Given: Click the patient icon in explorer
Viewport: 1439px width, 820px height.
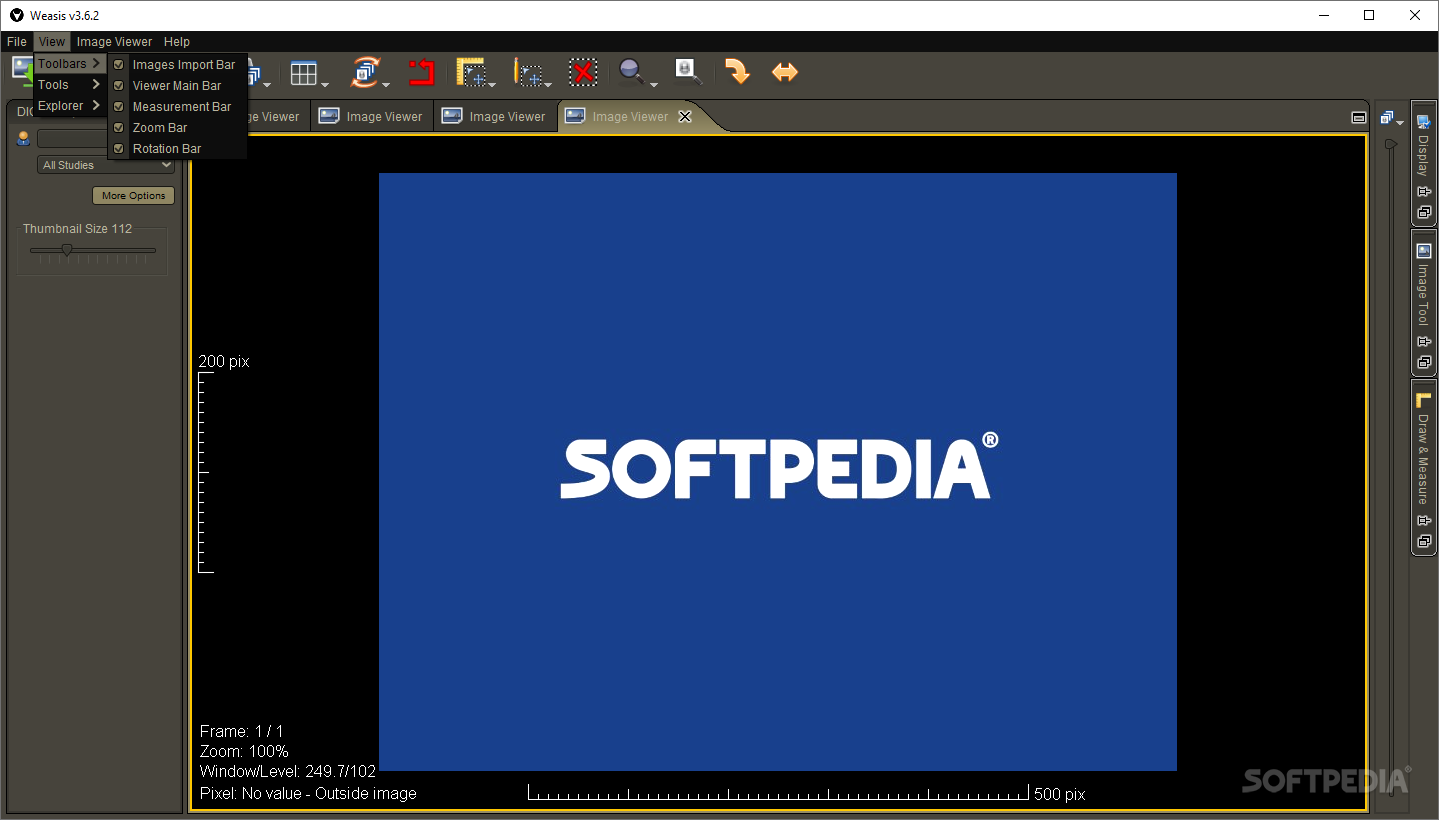Looking at the screenshot, I should (24, 139).
